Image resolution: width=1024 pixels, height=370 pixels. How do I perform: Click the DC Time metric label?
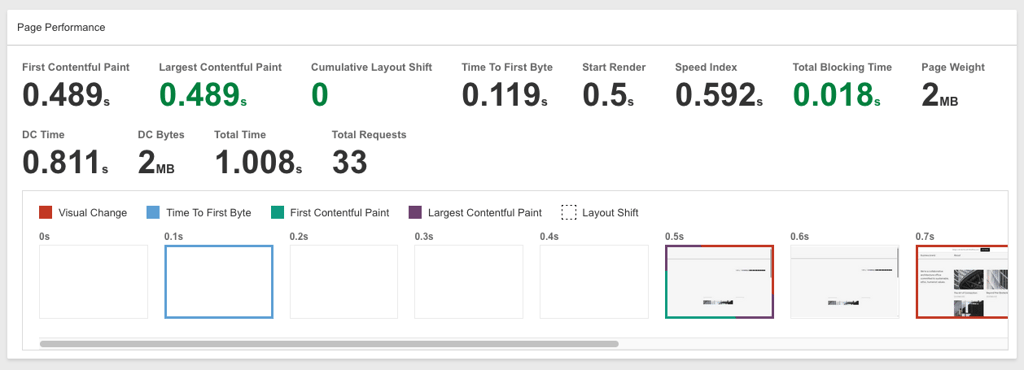[43, 134]
